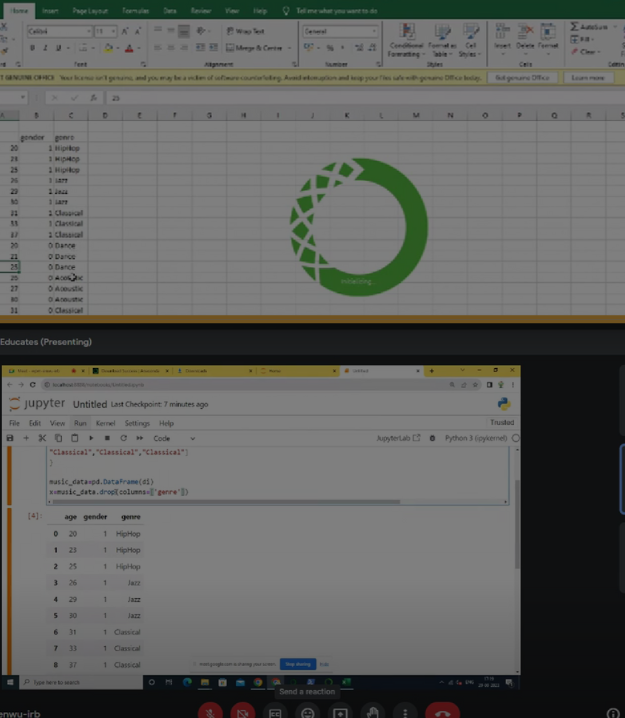
Task: Open the Calibri font name dropdown
Action: click(89, 31)
